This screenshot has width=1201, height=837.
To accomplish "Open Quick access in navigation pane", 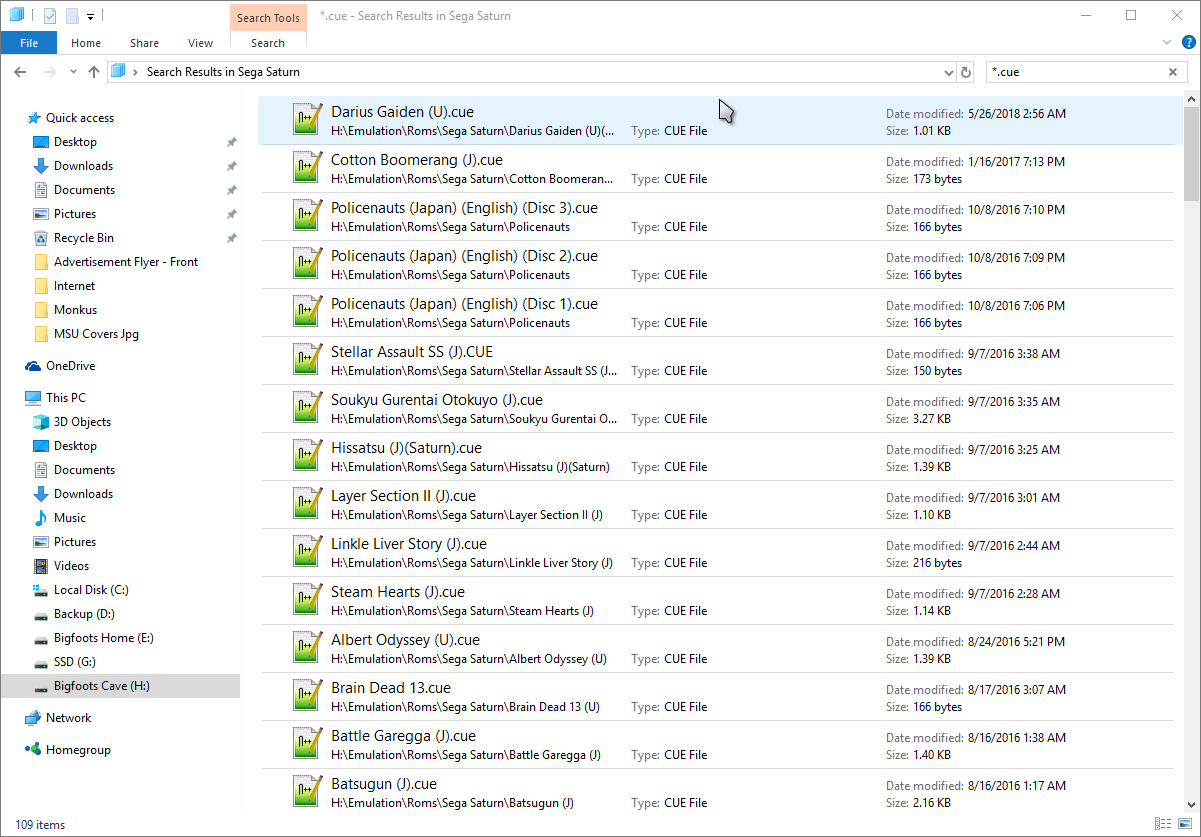I will coord(80,118).
